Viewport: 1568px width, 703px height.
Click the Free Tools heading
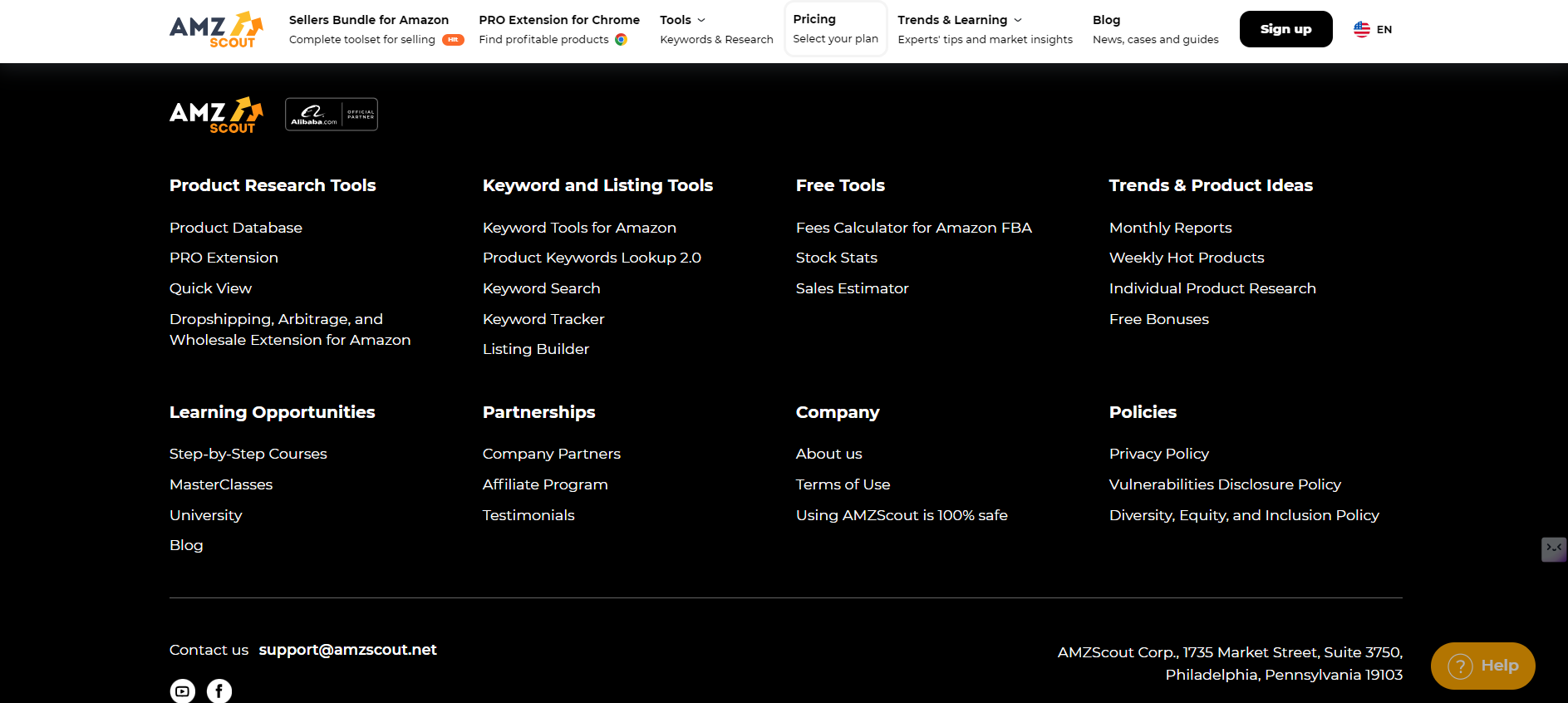tap(840, 185)
